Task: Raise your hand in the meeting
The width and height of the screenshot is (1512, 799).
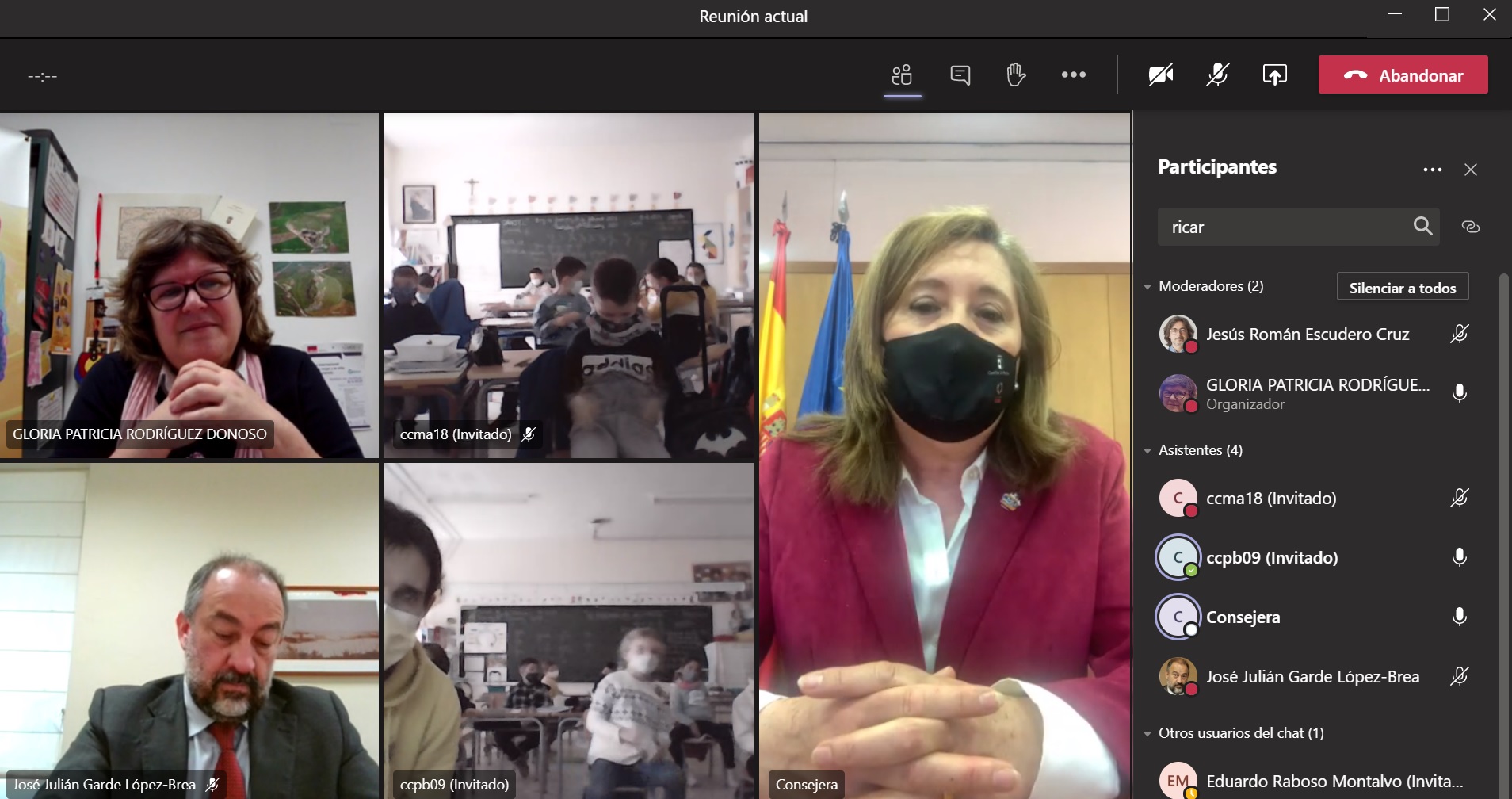Action: pyautogui.click(x=1016, y=75)
